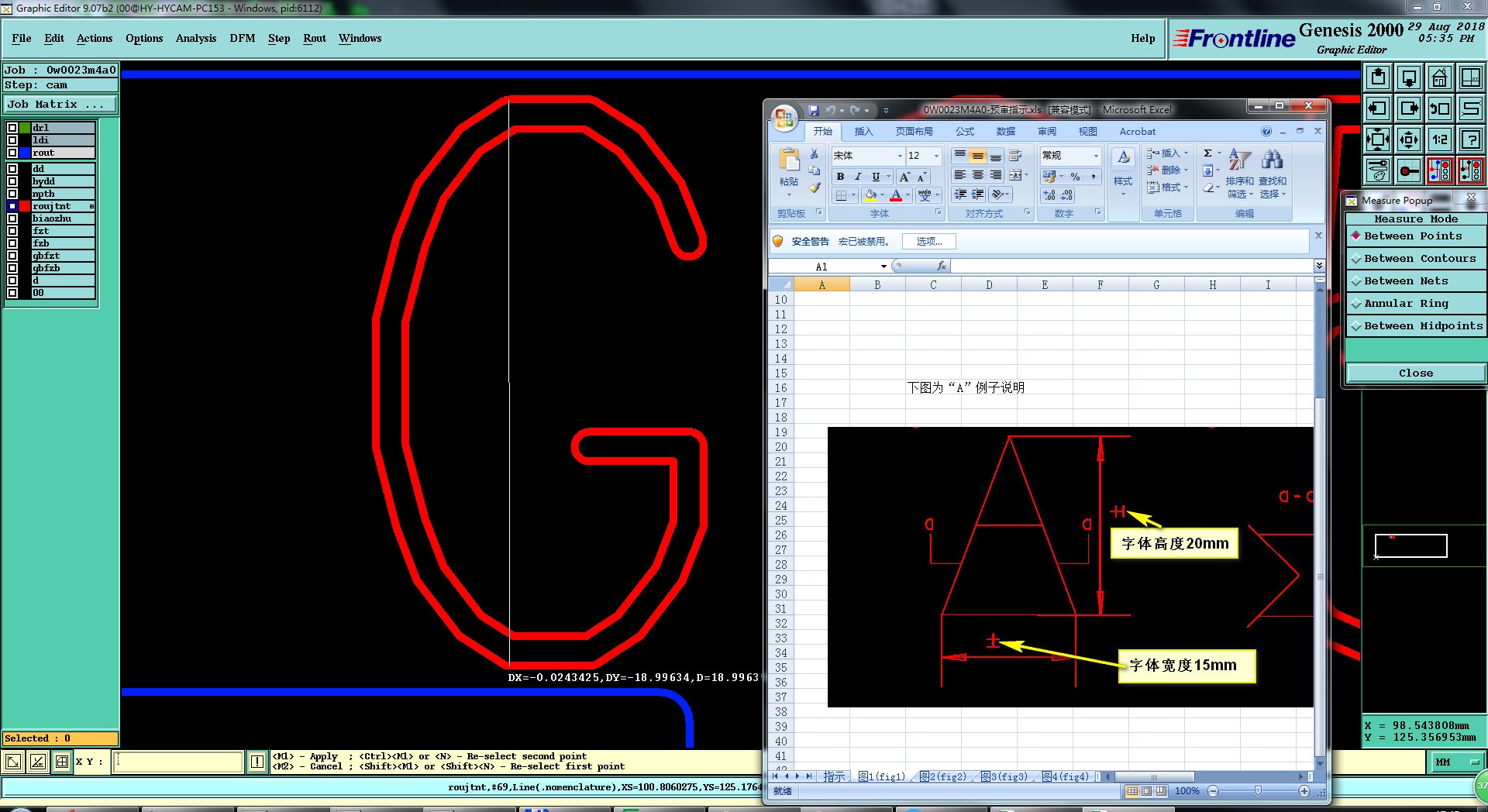Click the Job Matrix button
Image resolution: width=1488 pixels, height=812 pixels.
(x=60, y=105)
